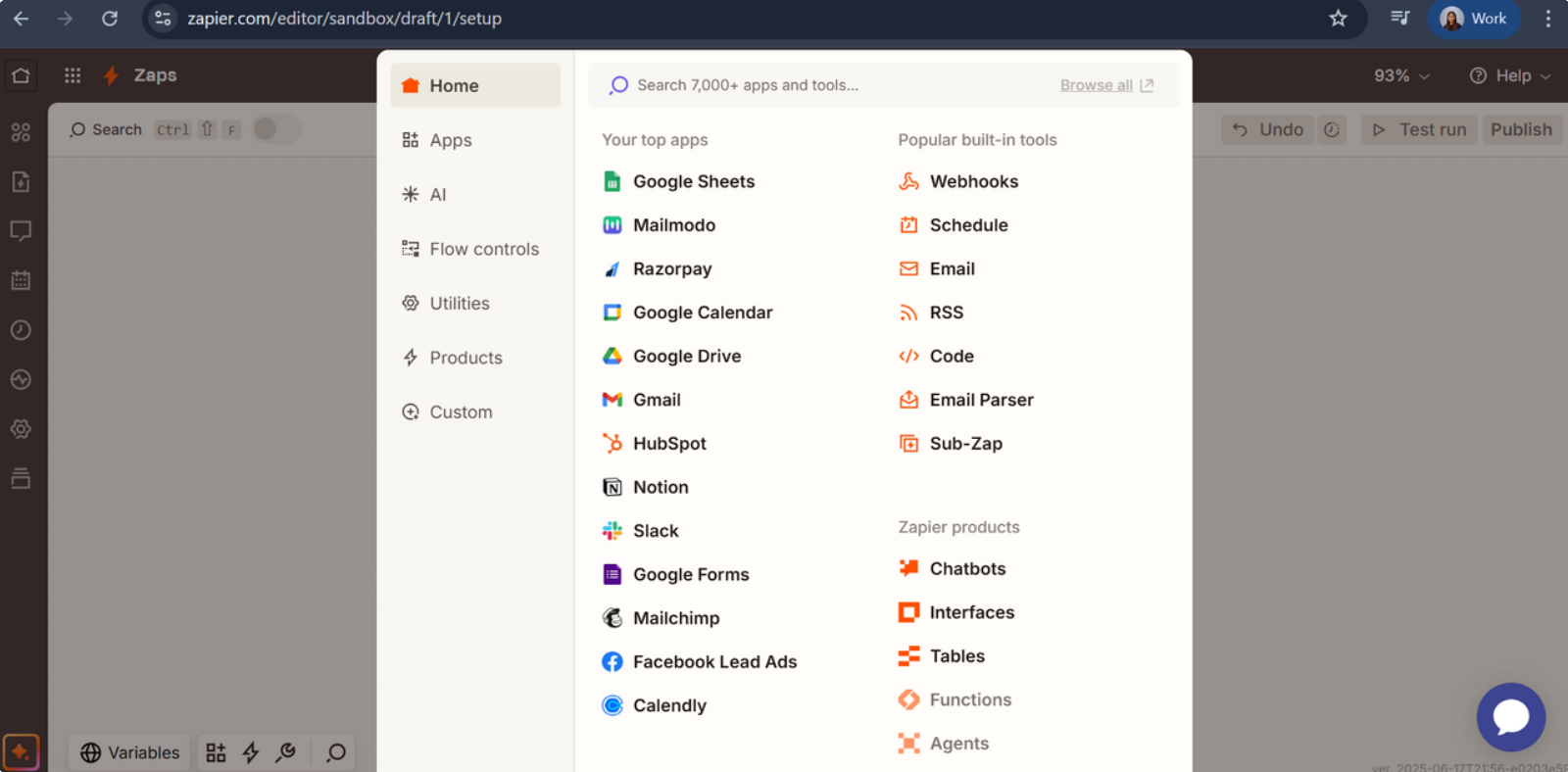Click the bottom toolbar add-app grid icon
1568x772 pixels.
pos(216,752)
